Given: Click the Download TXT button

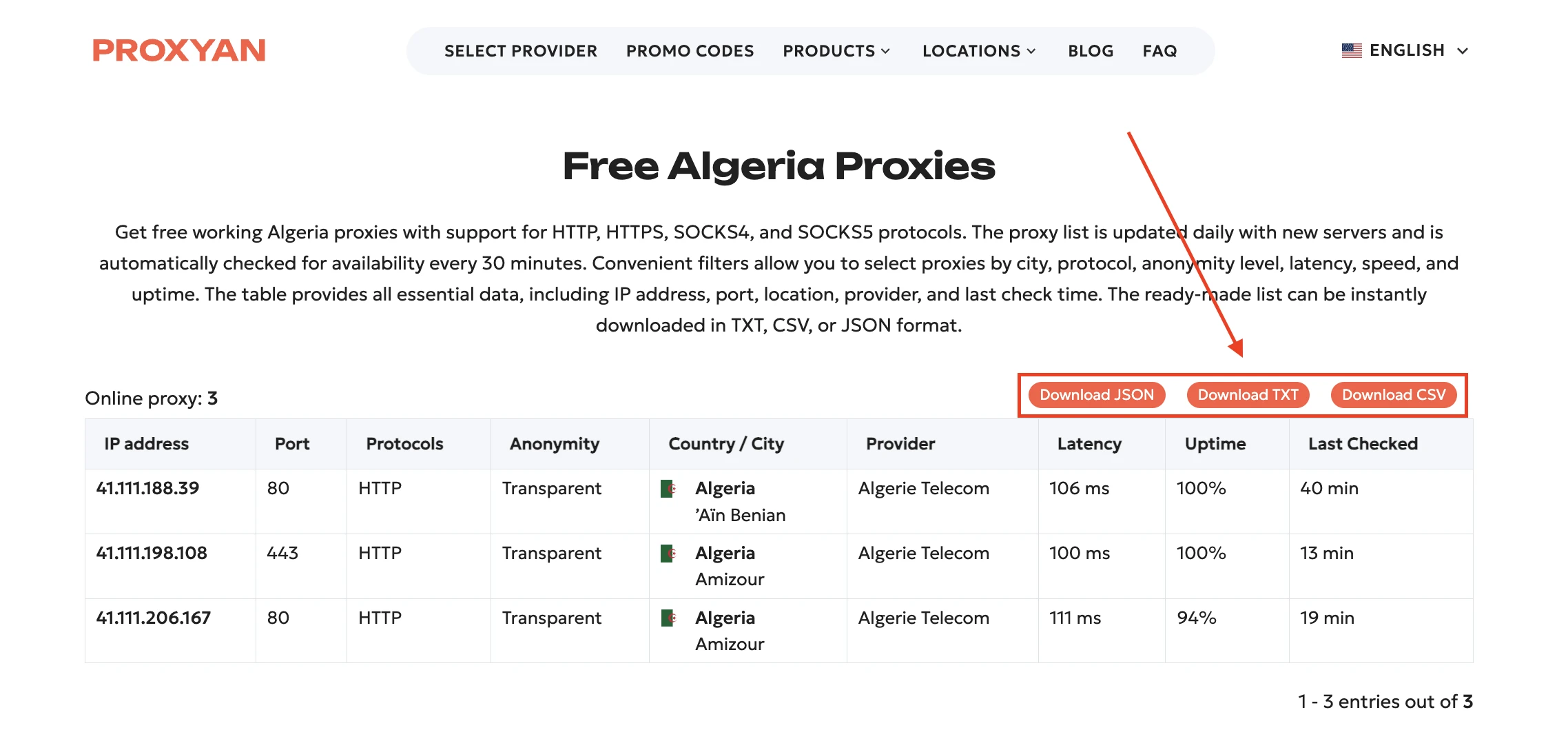Looking at the screenshot, I should 1248,395.
